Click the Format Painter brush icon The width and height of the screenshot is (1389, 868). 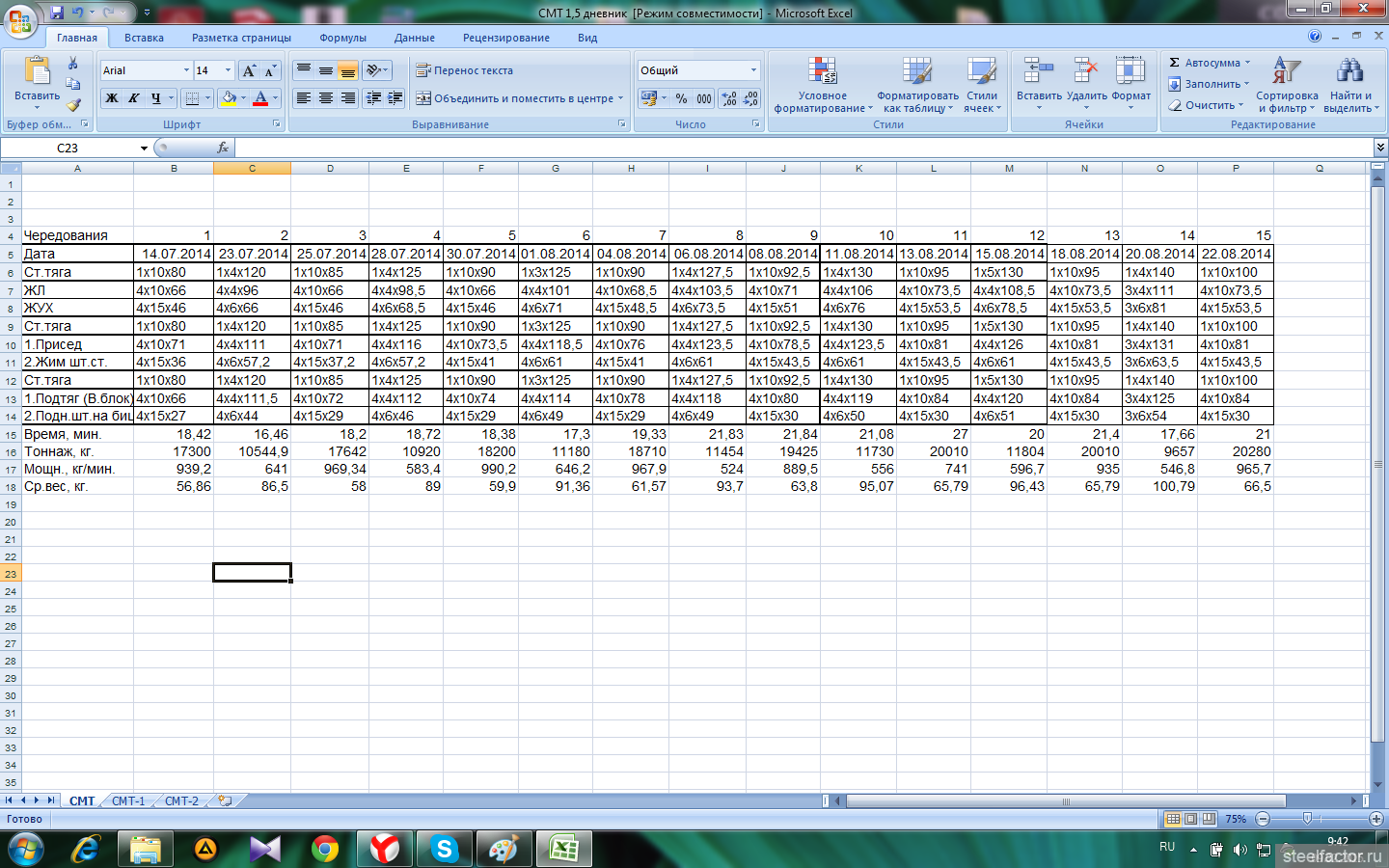coord(73,104)
